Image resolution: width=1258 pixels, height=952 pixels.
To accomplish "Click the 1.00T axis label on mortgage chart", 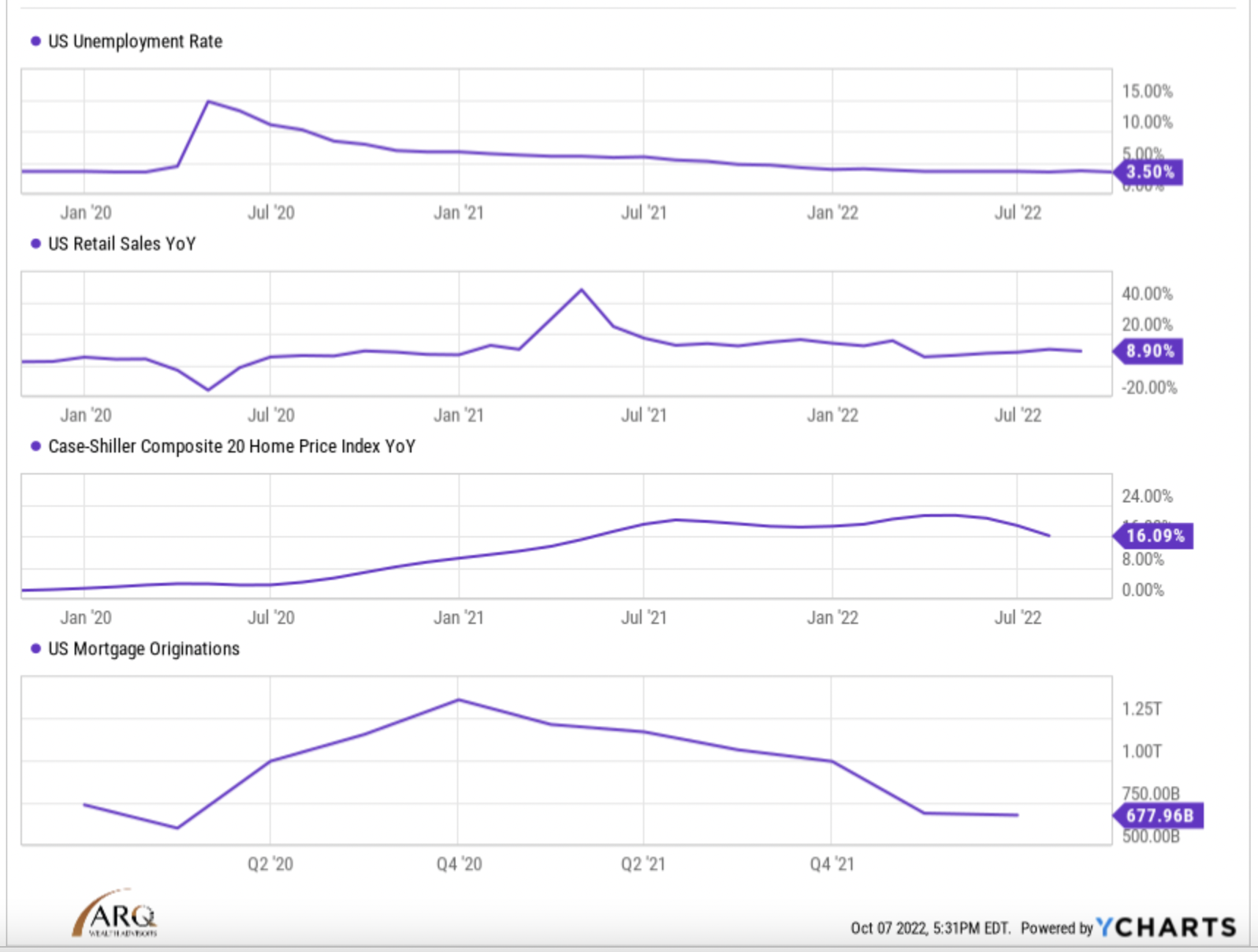I will 1142,751.
